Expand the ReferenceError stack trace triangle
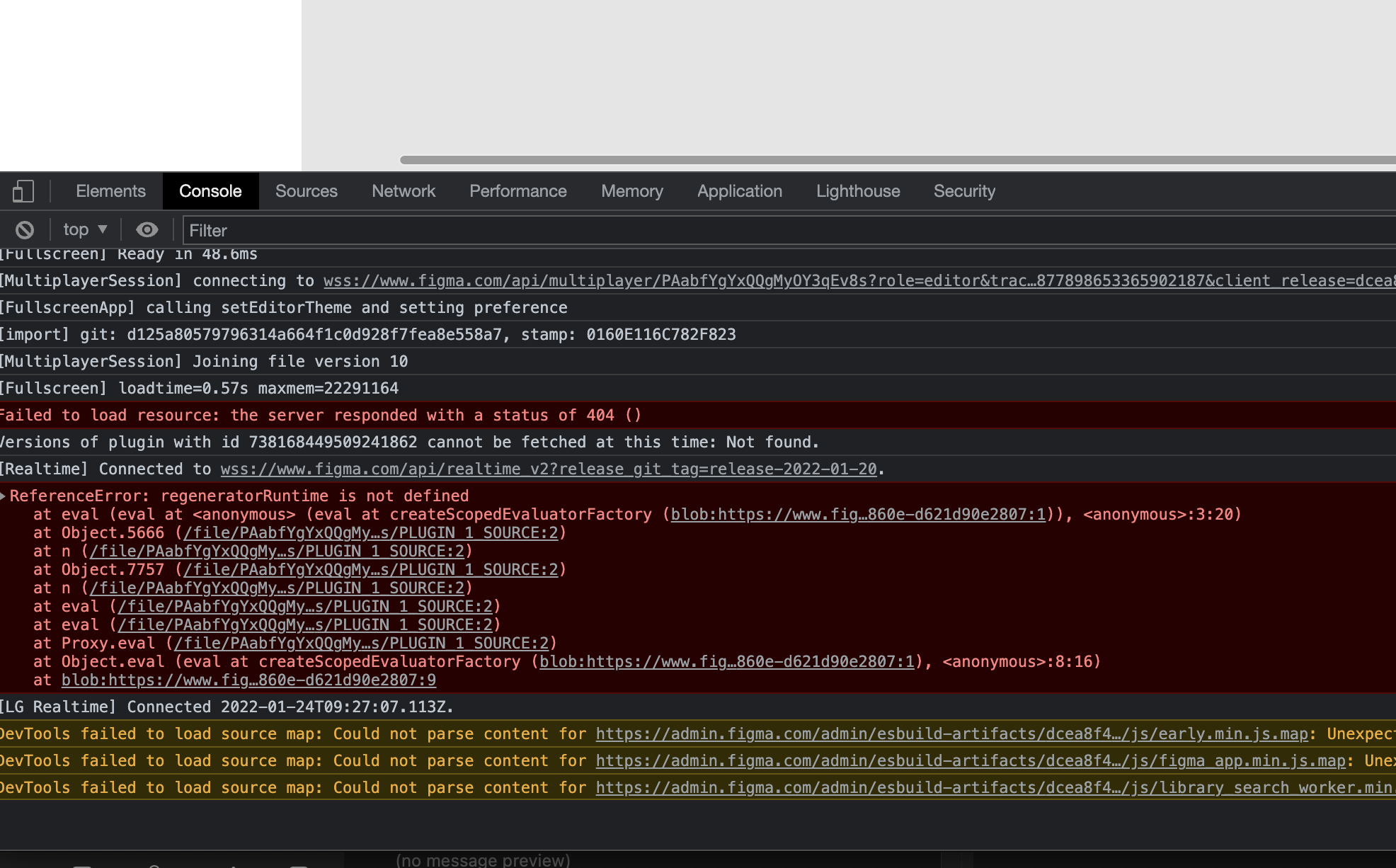 [4, 496]
